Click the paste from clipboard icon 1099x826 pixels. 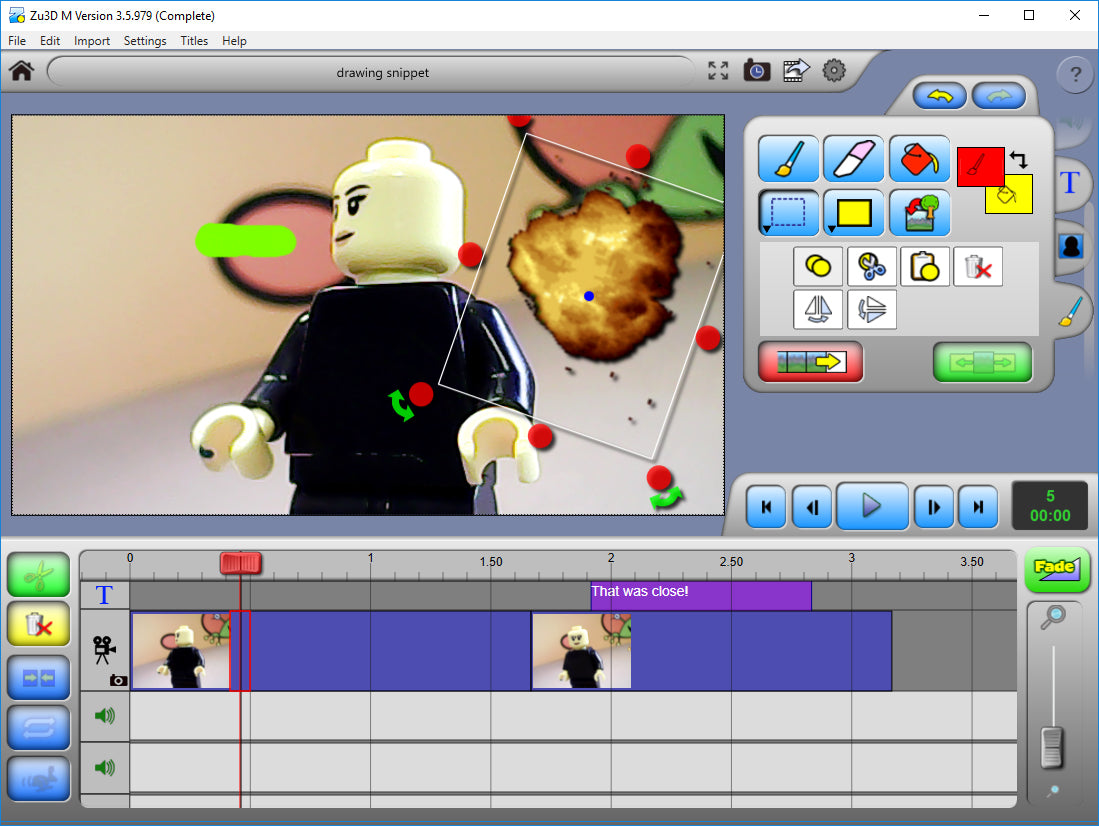[x=925, y=267]
